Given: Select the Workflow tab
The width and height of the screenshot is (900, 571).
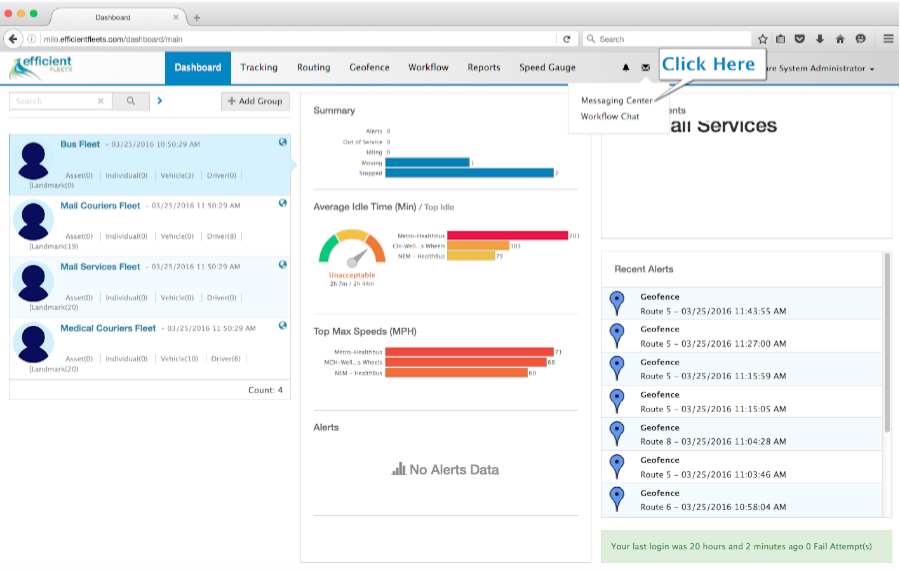Looking at the screenshot, I should click(x=428, y=68).
